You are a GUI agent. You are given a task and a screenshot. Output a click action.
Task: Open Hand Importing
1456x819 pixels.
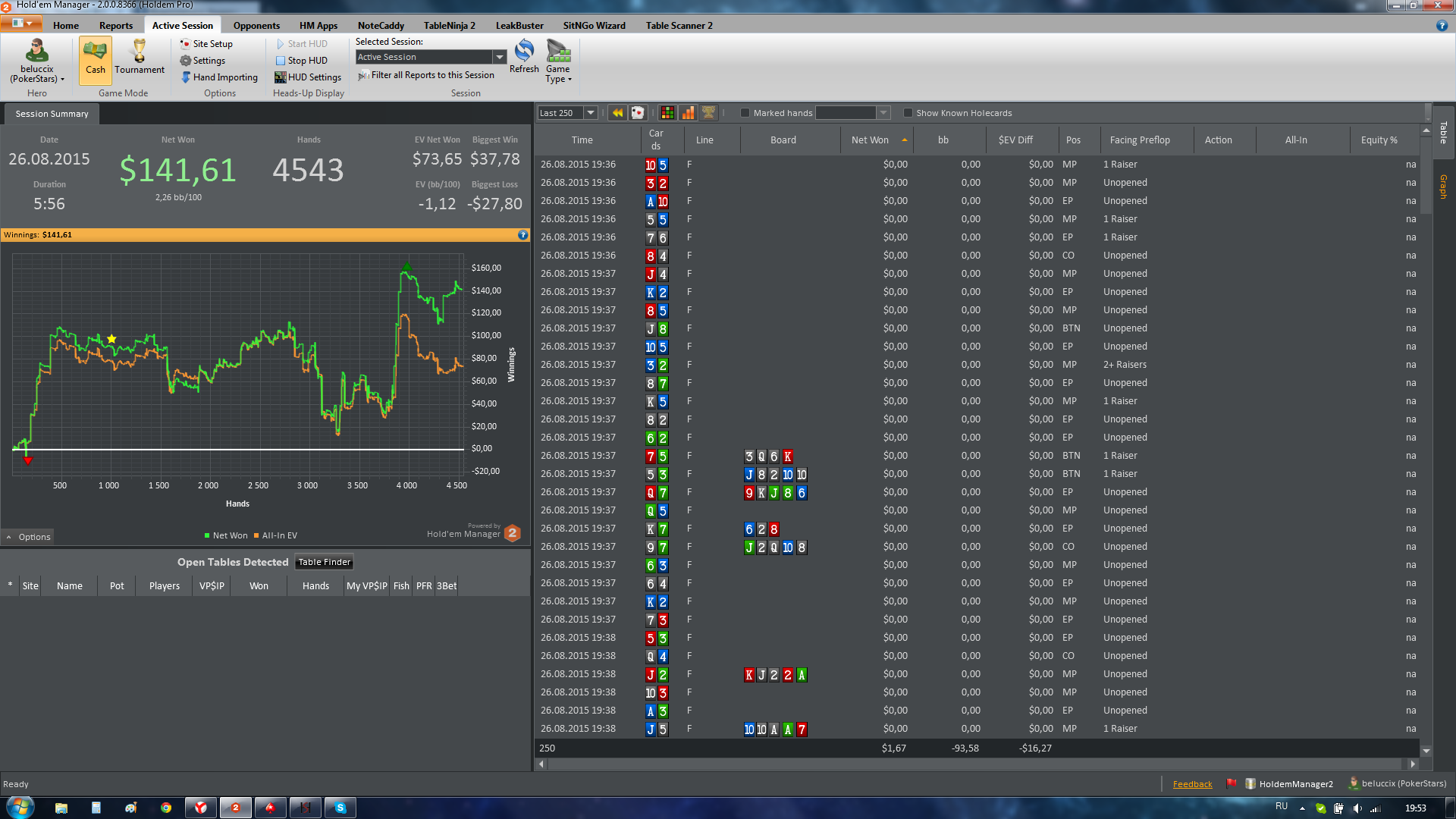click(x=220, y=77)
